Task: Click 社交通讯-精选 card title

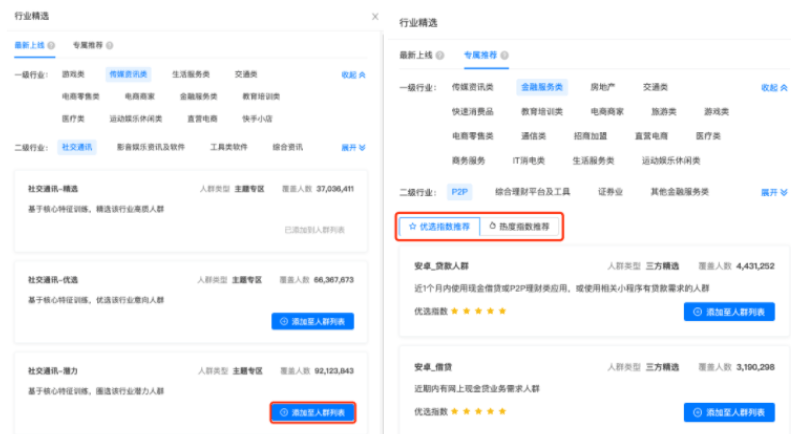Action: [53, 189]
